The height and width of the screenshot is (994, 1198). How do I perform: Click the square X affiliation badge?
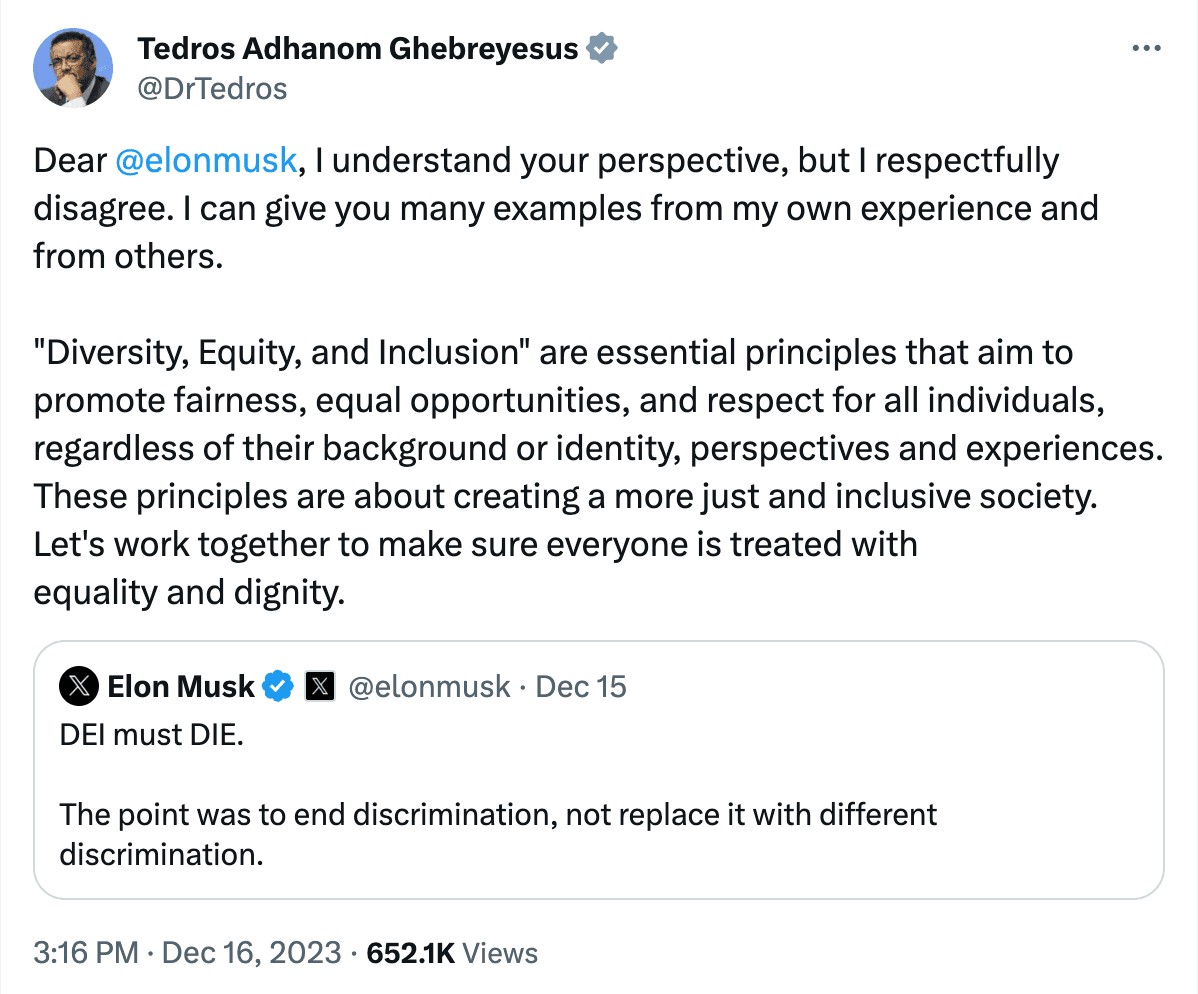click(x=319, y=687)
